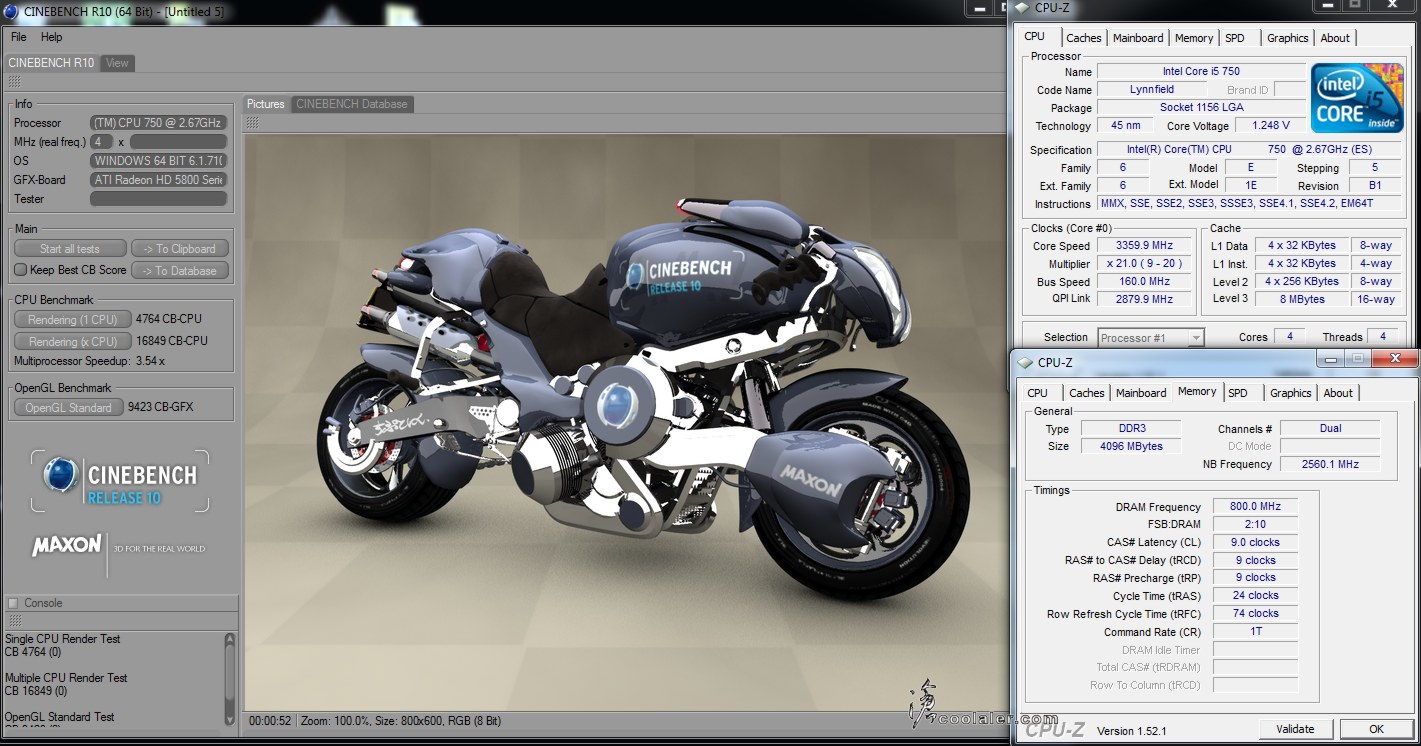Click the GFX-Board info field

tap(159, 180)
